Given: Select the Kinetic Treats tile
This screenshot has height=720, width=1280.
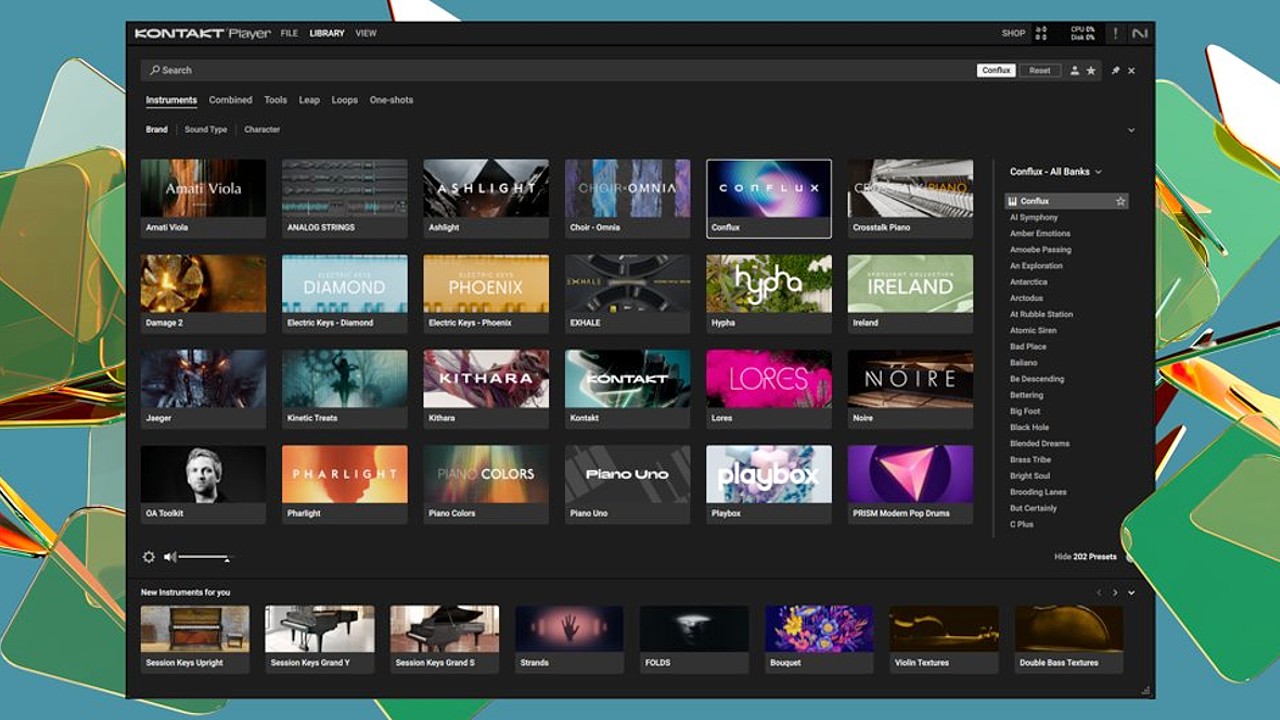Looking at the screenshot, I should 345,389.
